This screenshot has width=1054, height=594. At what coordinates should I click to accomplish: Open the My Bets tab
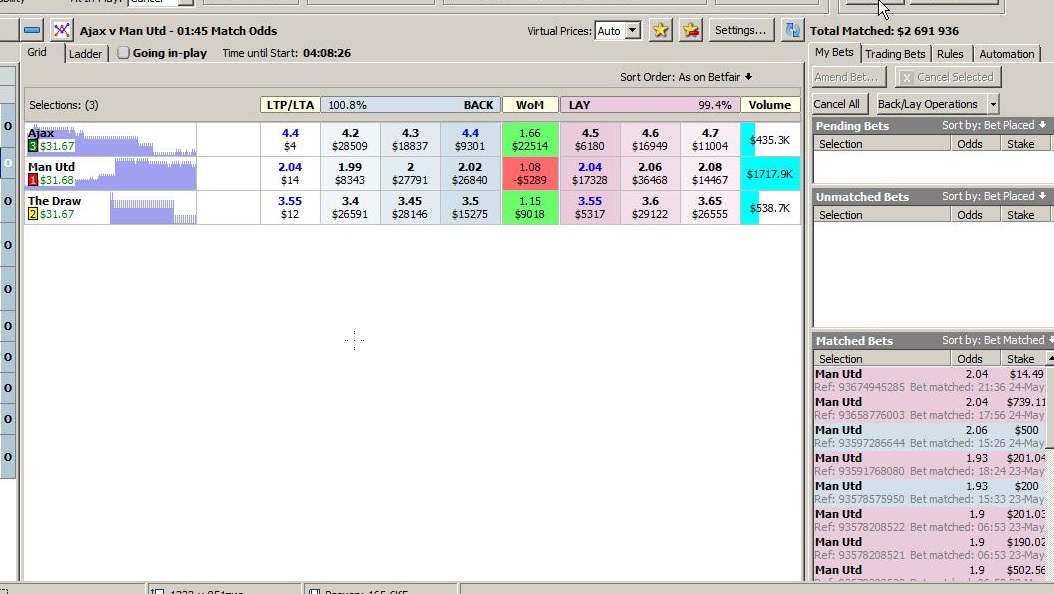[834, 52]
